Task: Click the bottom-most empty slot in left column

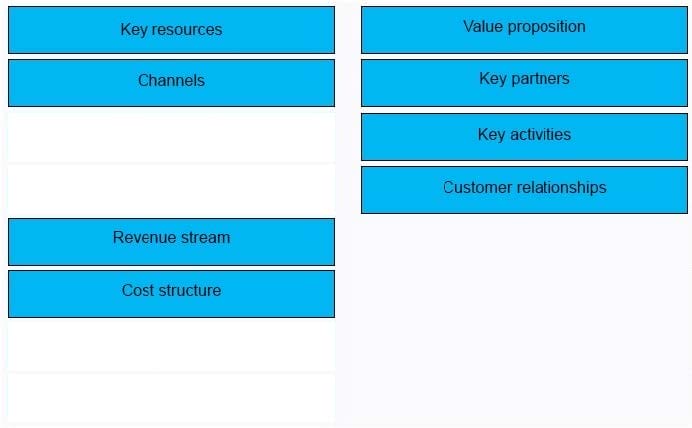Action: (x=171, y=398)
